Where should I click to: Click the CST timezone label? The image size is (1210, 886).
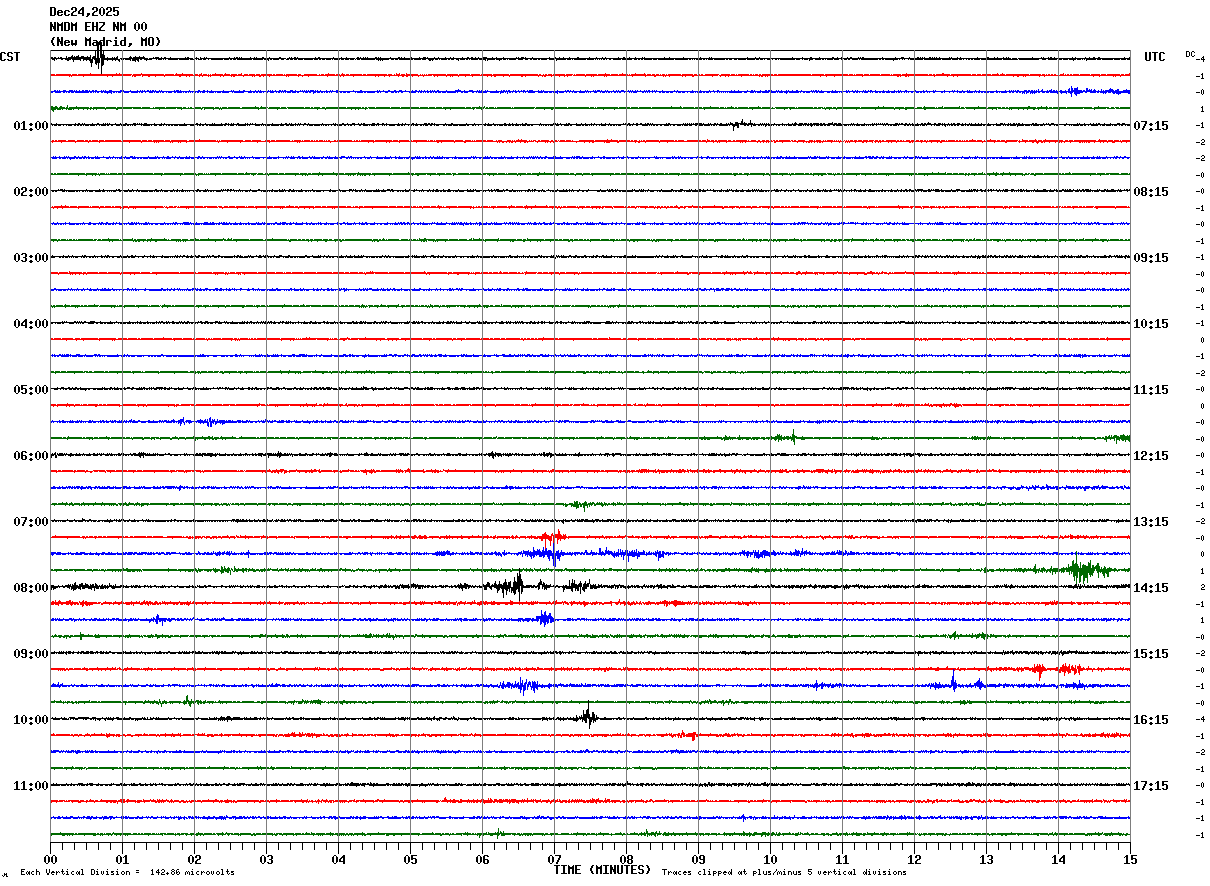[x=10, y=57]
